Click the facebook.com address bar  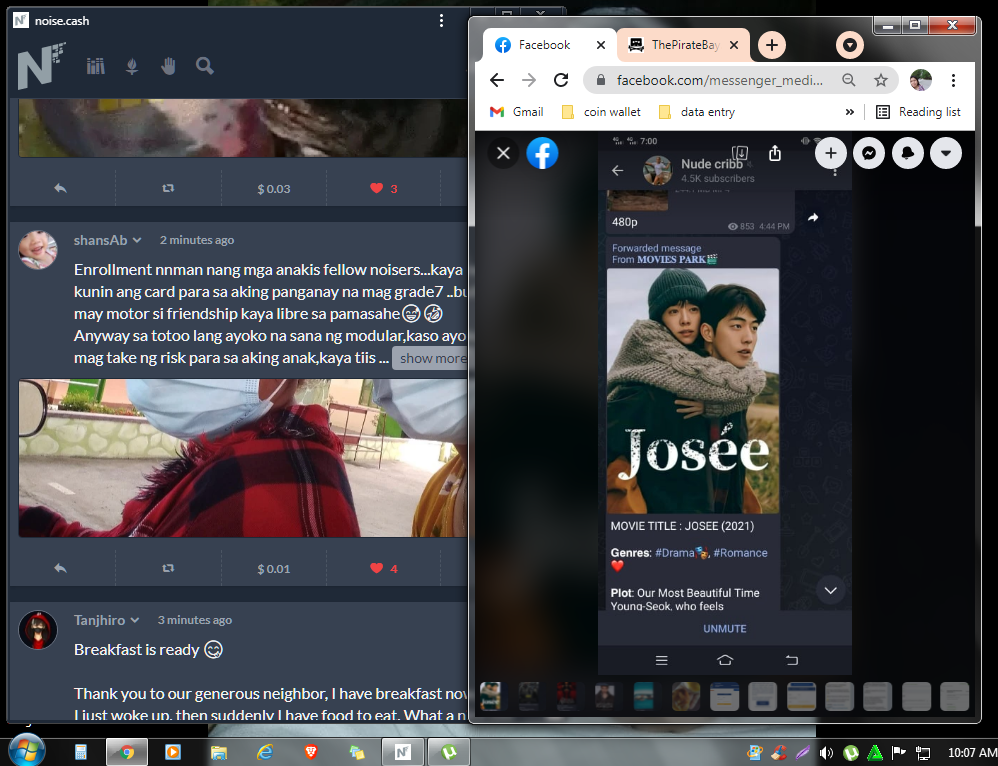[x=719, y=80]
